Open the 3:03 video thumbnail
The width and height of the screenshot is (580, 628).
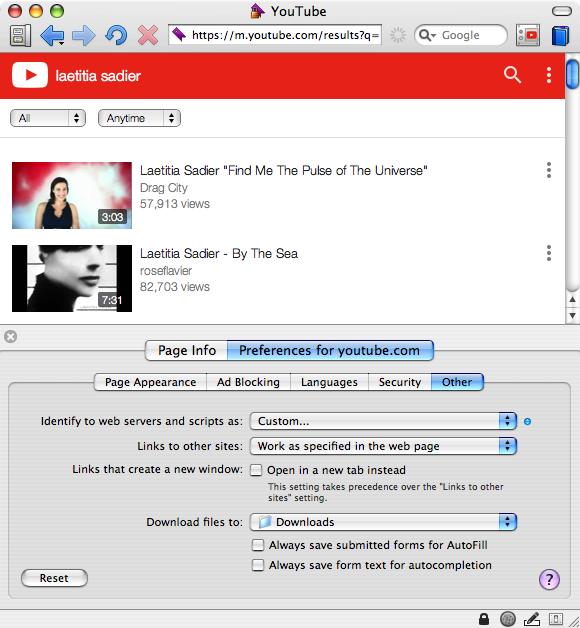click(72, 195)
